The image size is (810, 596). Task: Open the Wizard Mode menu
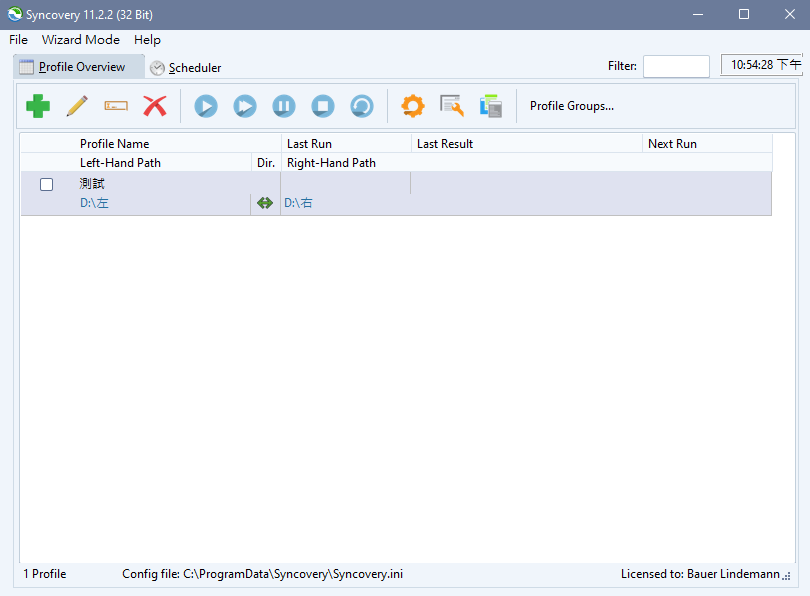click(81, 40)
